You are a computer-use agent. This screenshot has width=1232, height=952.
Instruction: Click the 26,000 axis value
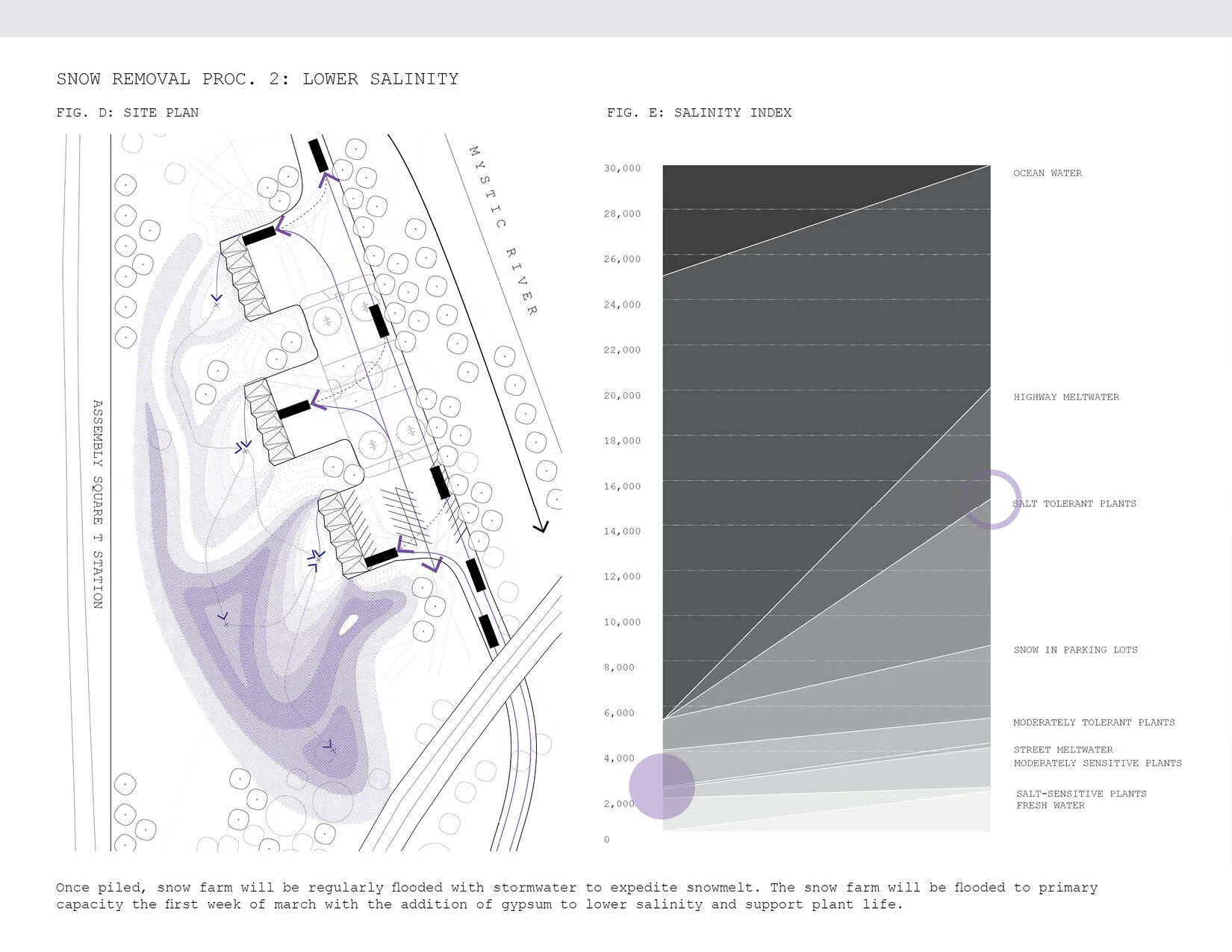(x=622, y=260)
